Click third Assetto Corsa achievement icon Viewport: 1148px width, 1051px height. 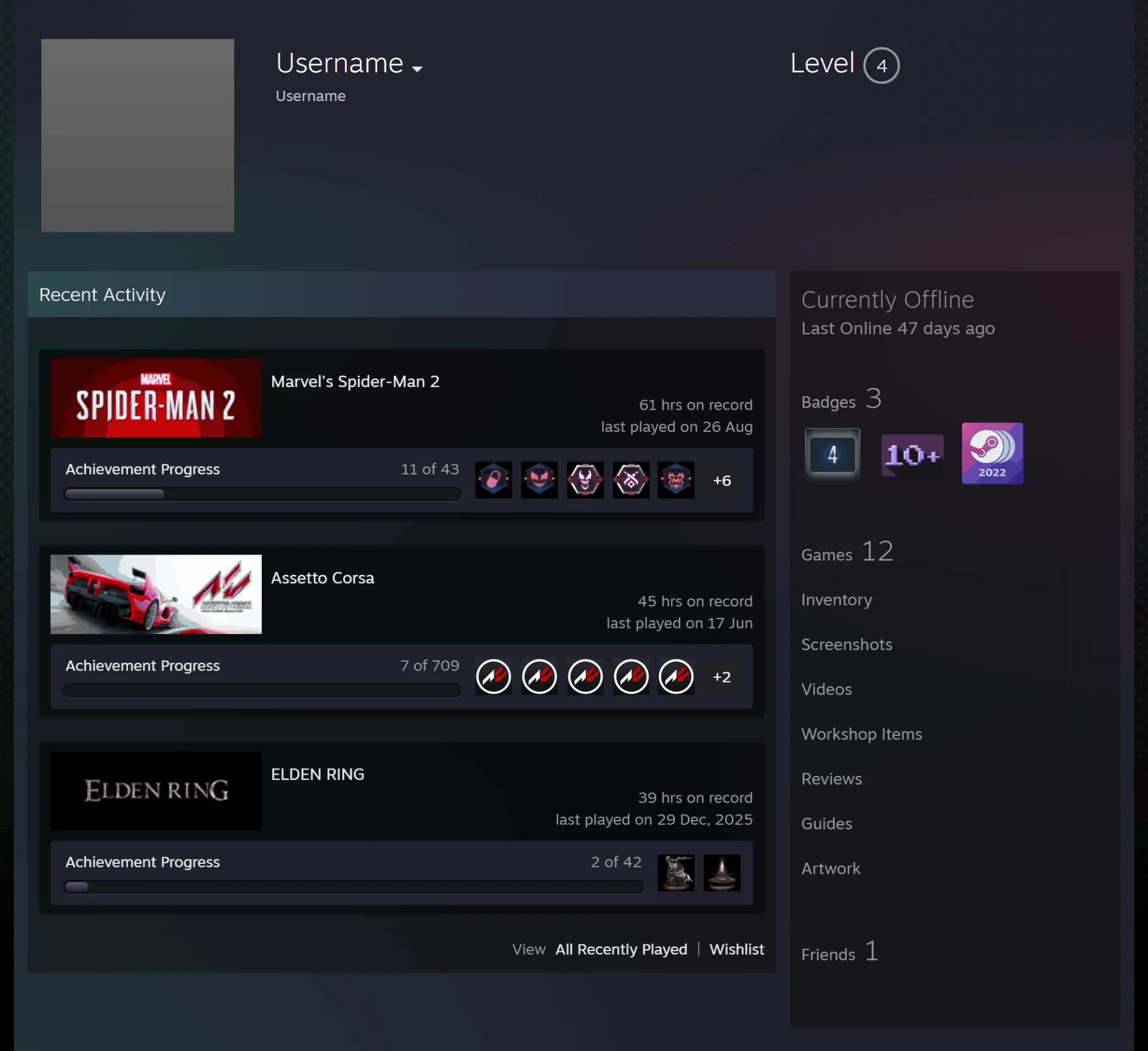pyautogui.click(x=585, y=677)
